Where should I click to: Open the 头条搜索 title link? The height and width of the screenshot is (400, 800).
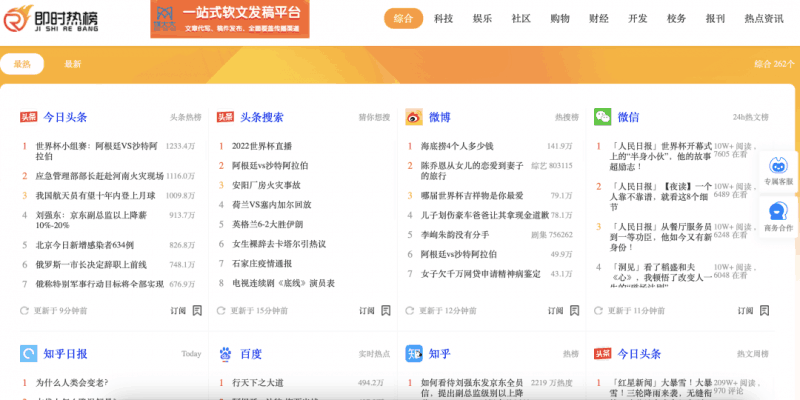pos(262,117)
